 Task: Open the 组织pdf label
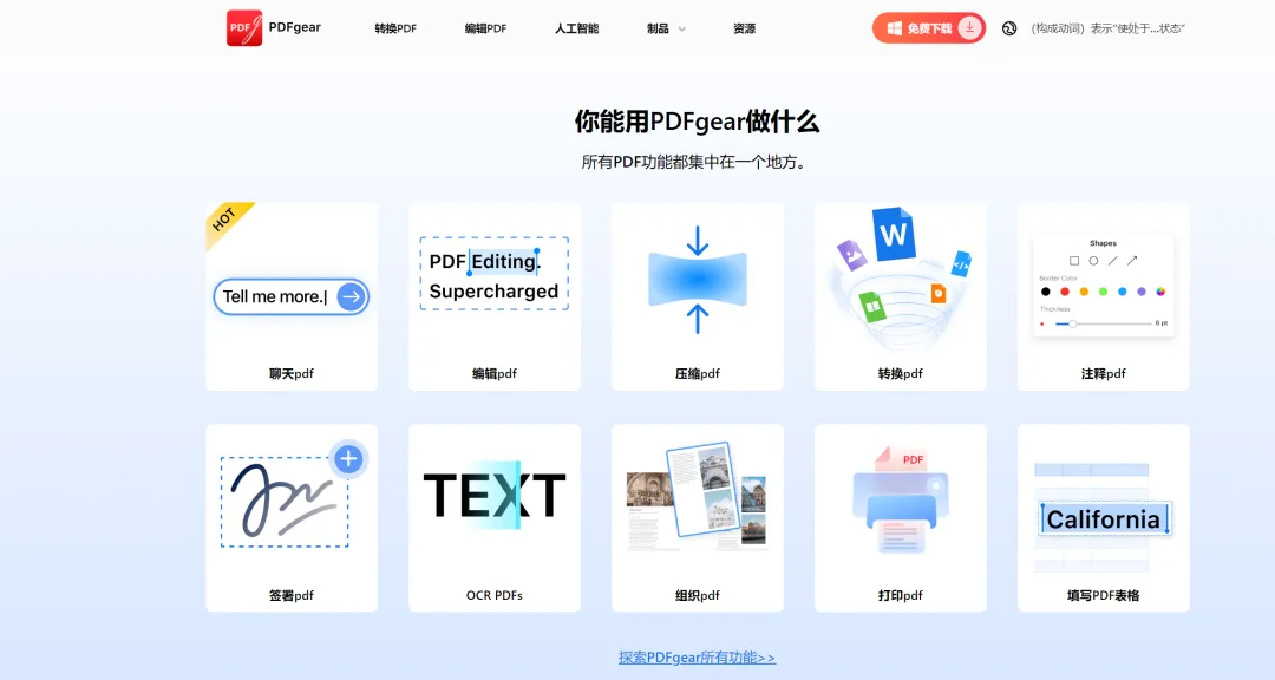tap(698, 595)
